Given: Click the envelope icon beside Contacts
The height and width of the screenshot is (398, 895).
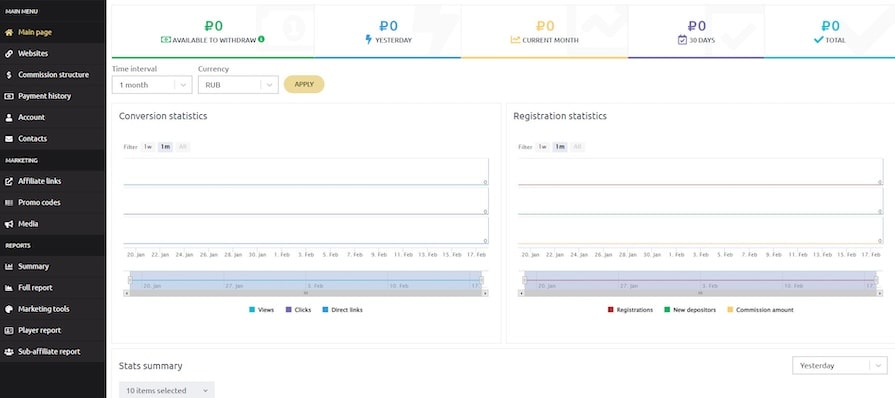Looking at the screenshot, I should [x=9, y=139].
